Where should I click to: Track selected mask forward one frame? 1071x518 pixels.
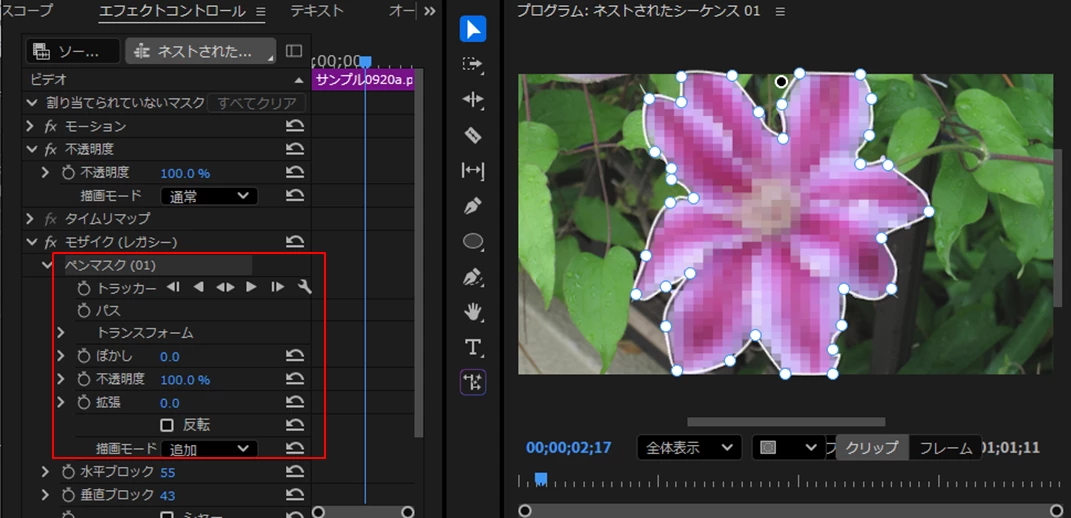click(x=277, y=287)
